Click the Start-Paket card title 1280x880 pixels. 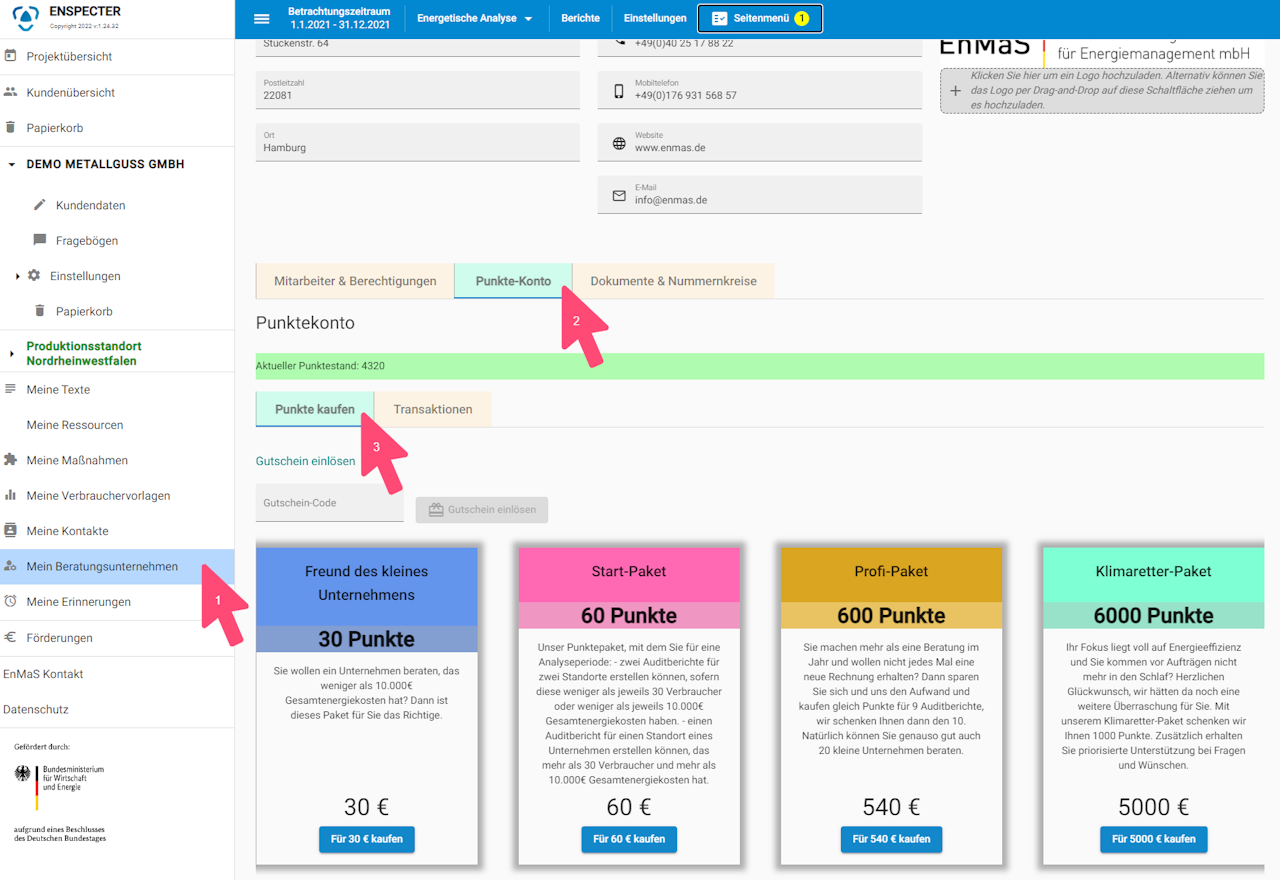[x=629, y=572]
